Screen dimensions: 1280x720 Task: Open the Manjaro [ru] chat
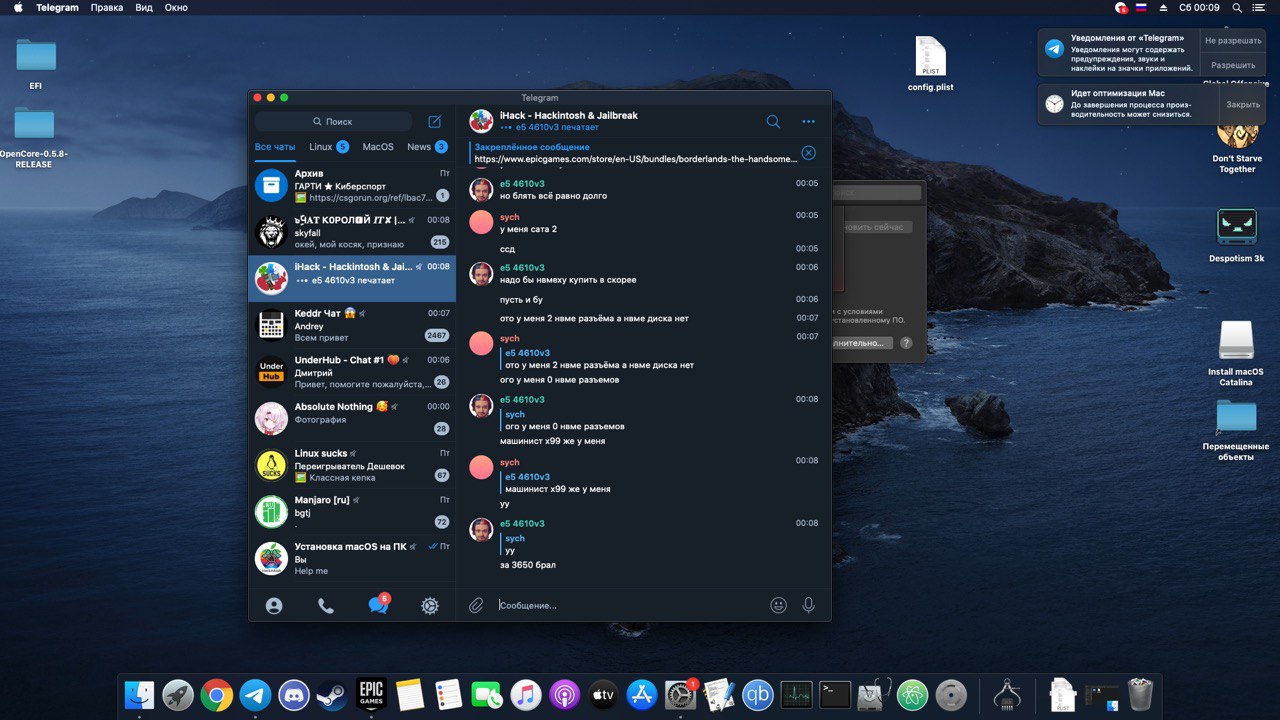[x=352, y=511]
